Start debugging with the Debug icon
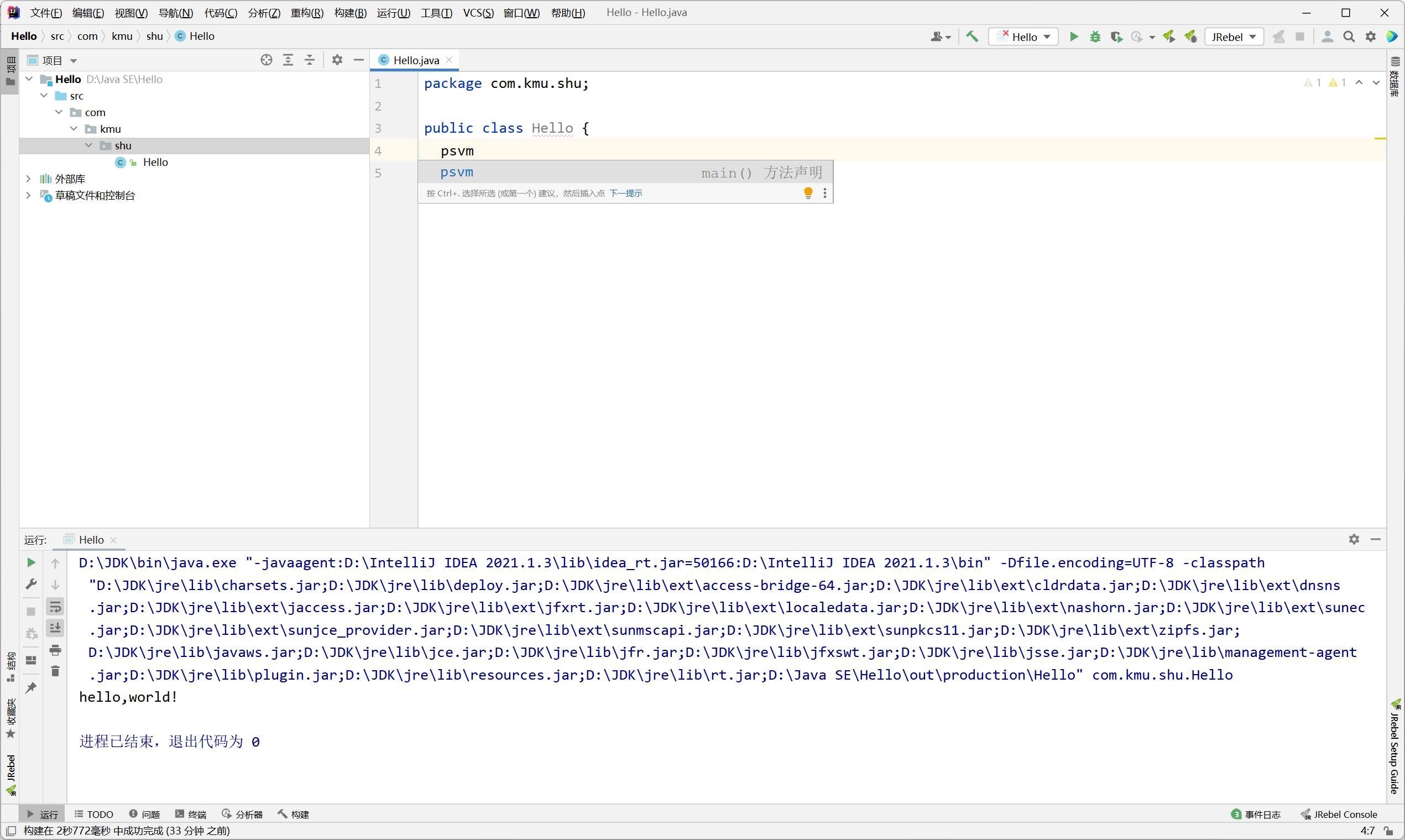 [x=1095, y=36]
